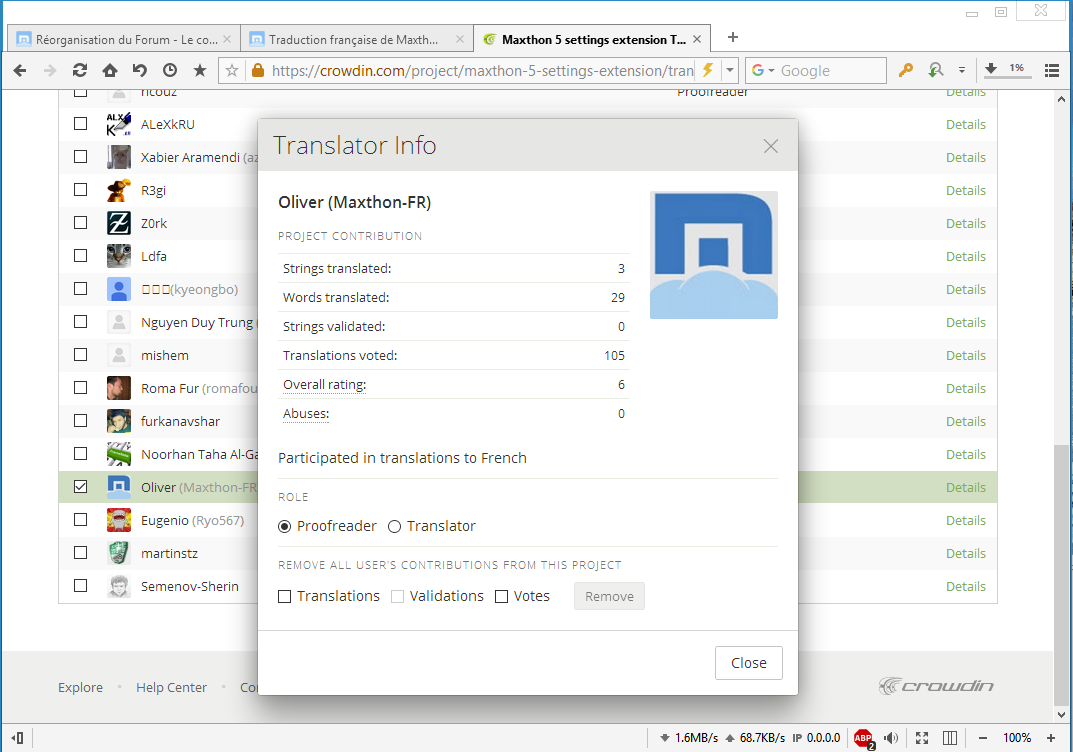Zoom in with the plus button
This screenshot has width=1073, height=752.
point(1051,738)
